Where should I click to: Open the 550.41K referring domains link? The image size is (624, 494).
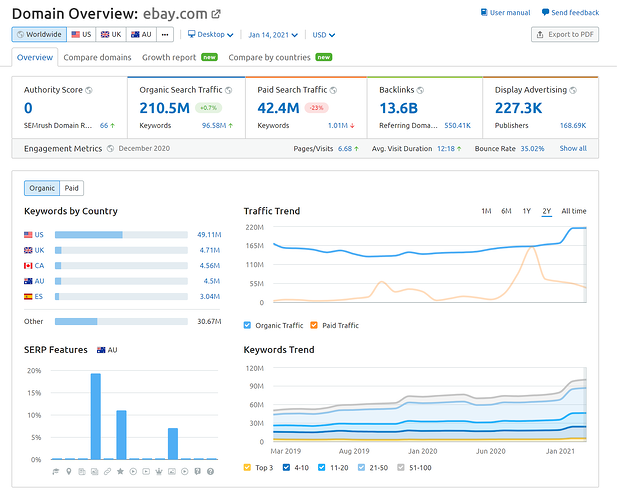458,125
